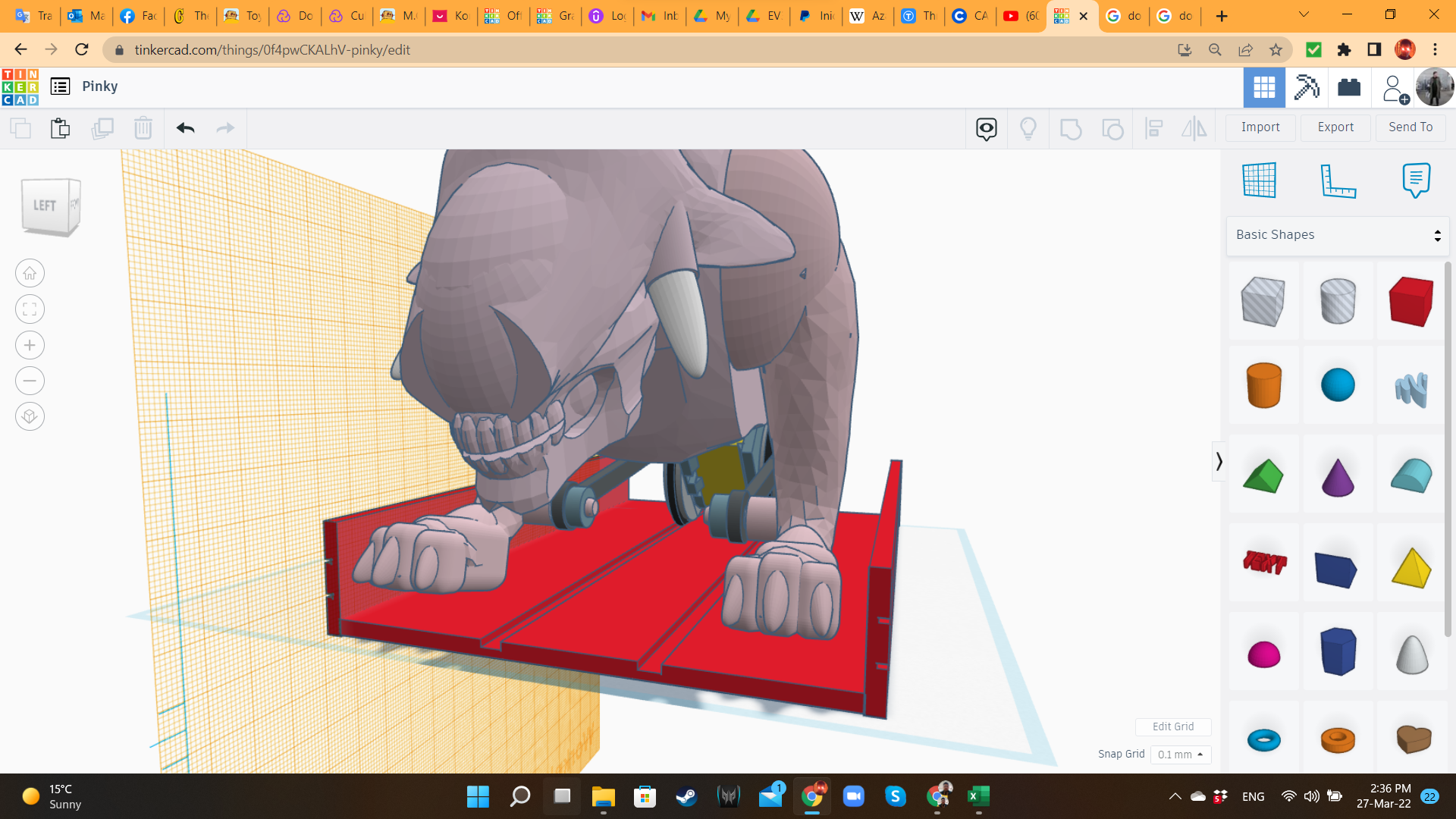Click the Export button
The height and width of the screenshot is (819, 1456).
click(1335, 127)
